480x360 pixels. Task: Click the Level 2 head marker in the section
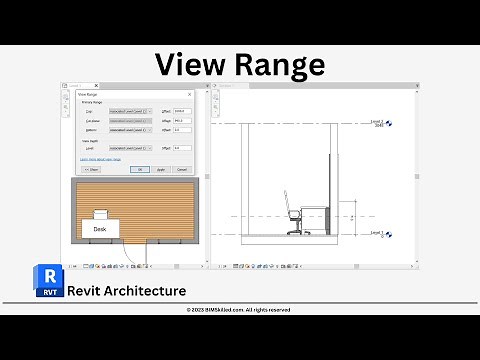click(389, 124)
